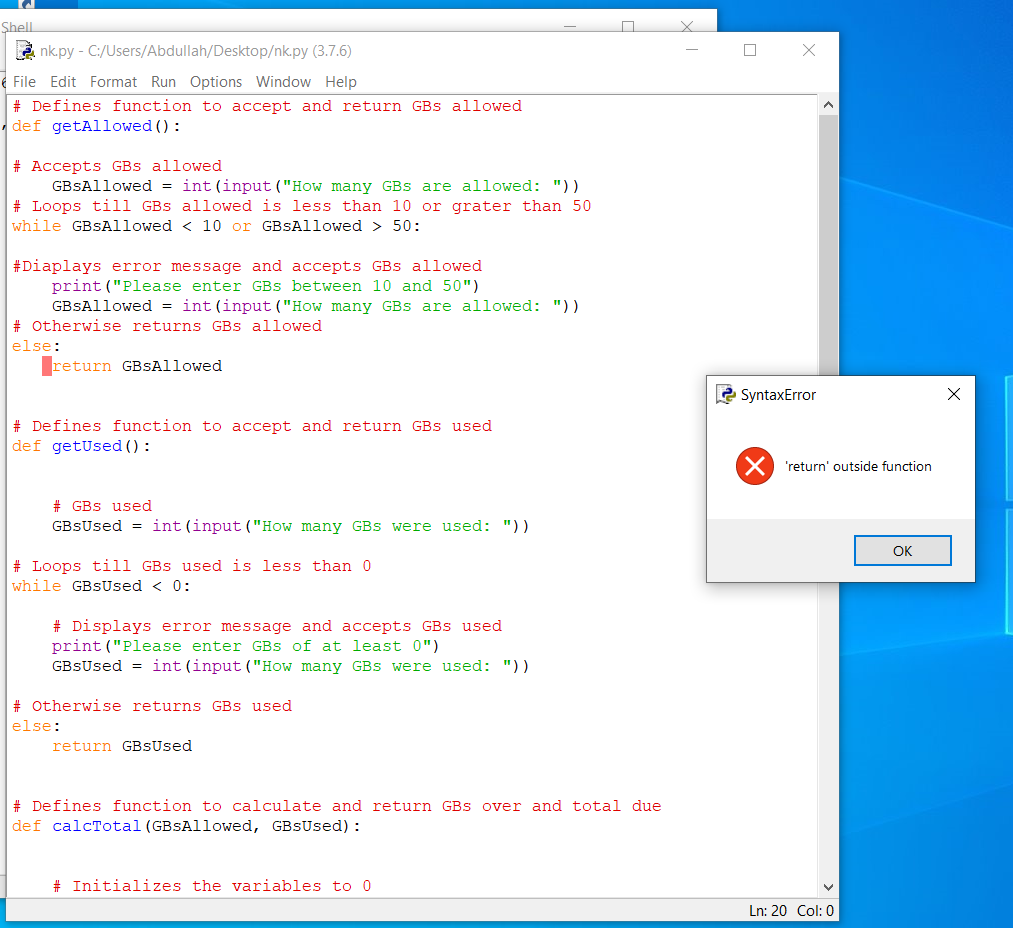Click the Python icon on the SyntaxError dialog
Image resolution: width=1013 pixels, height=928 pixels.
(724, 394)
